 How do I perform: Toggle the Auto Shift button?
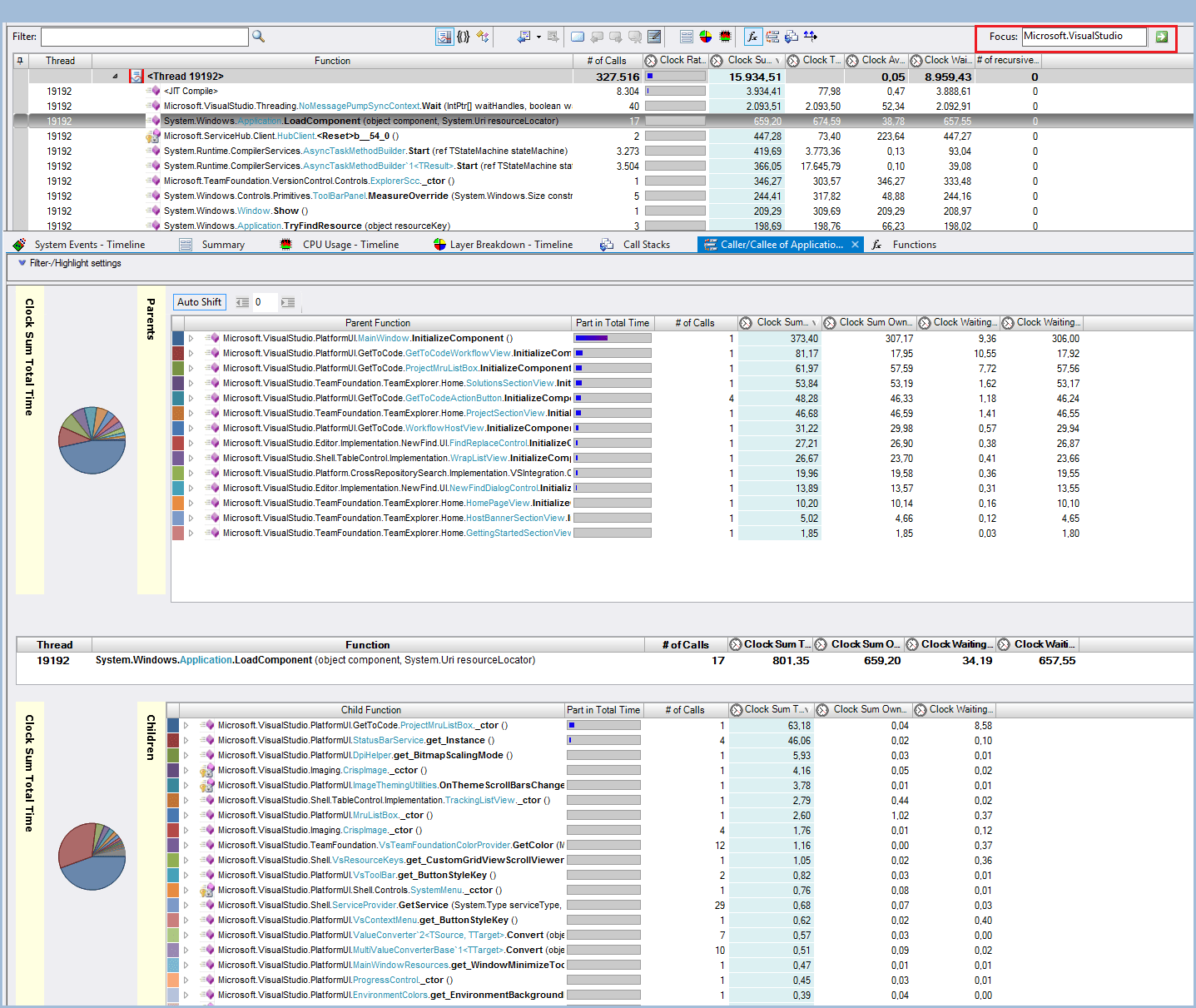pyautogui.click(x=199, y=302)
